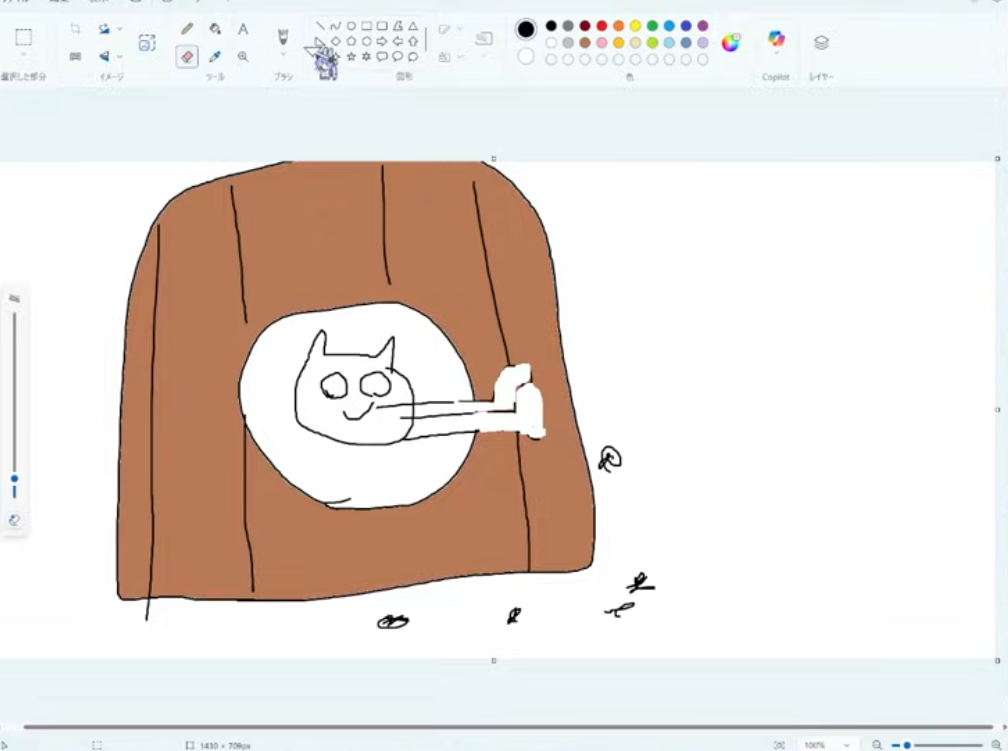Choose the red color swatch
Image resolution: width=1008 pixels, height=751 pixels.
pos(601,26)
